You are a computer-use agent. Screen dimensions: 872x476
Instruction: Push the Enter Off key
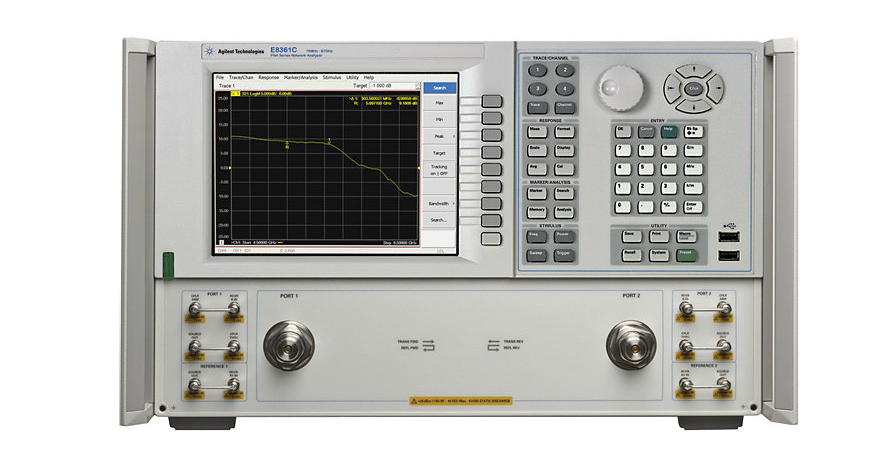click(x=693, y=207)
